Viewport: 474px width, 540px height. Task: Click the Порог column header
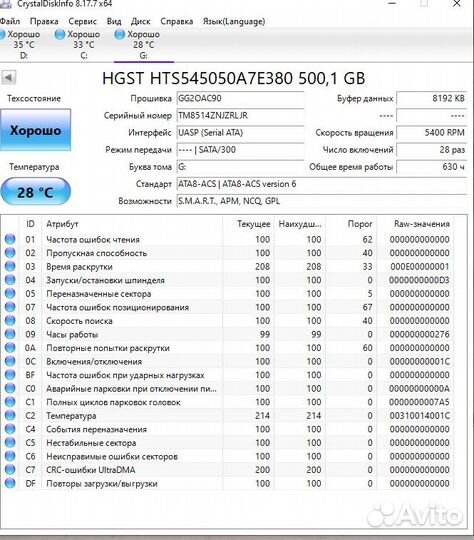(351, 224)
